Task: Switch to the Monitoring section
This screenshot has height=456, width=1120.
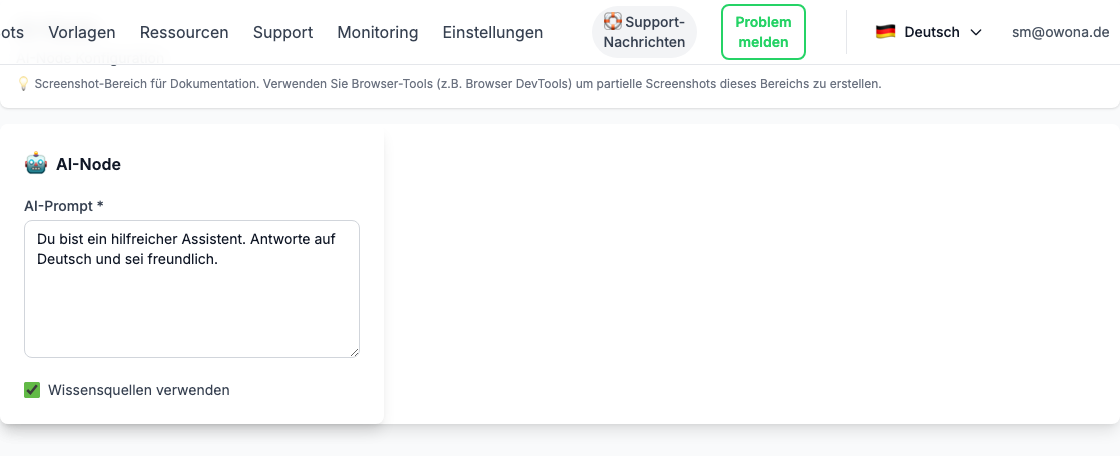Action: [378, 32]
